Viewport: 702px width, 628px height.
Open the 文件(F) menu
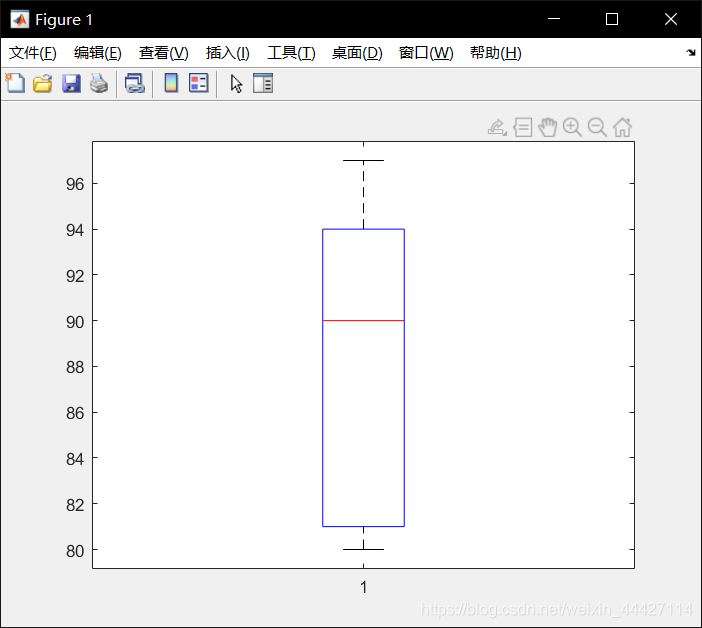pyautogui.click(x=33, y=53)
